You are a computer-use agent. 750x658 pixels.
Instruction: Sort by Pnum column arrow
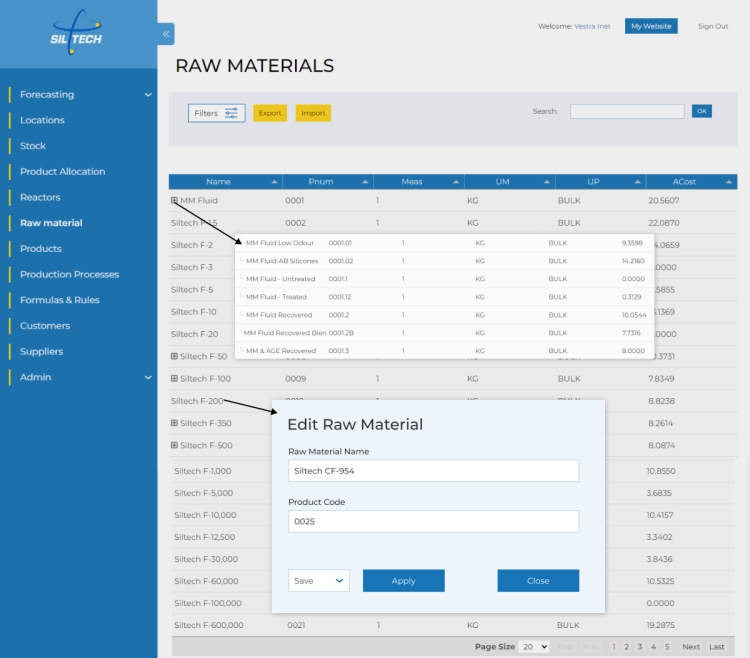point(365,182)
